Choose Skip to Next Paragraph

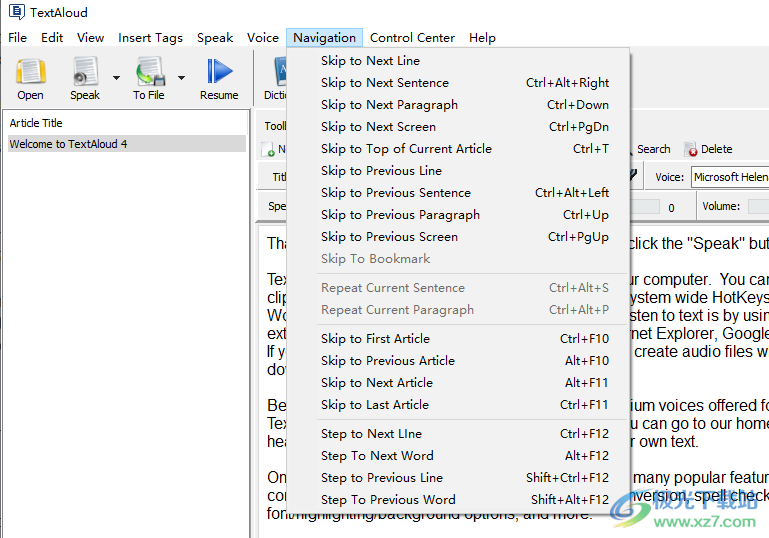pyautogui.click(x=458, y=105)
